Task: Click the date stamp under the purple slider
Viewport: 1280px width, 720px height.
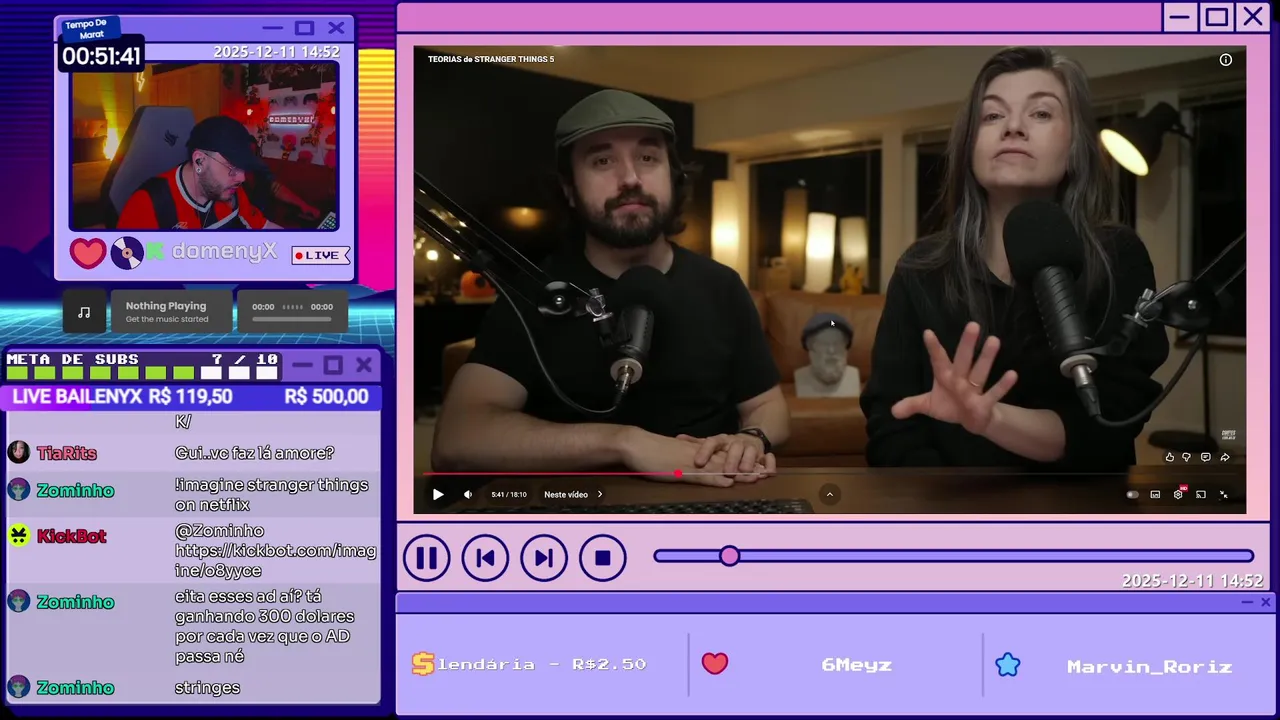Action: 1192,581
